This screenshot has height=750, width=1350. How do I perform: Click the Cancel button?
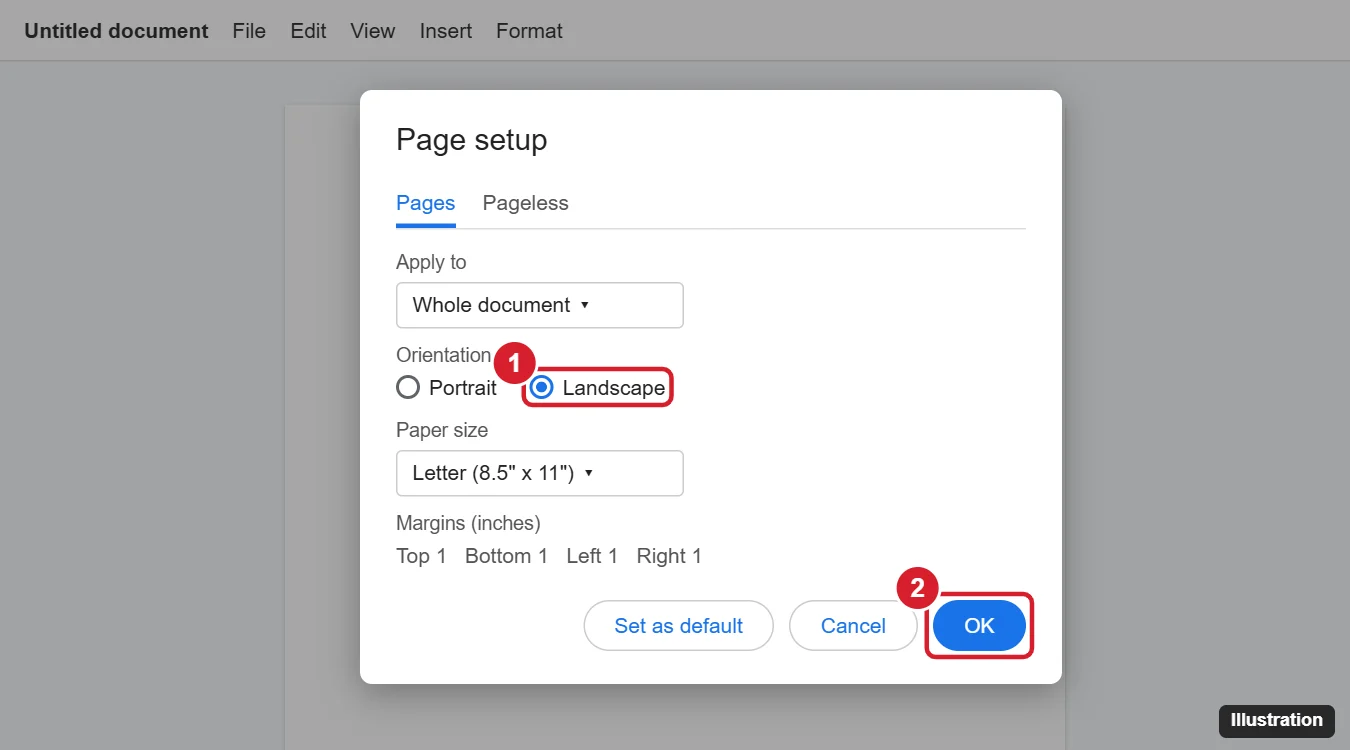tap(853, 626)
